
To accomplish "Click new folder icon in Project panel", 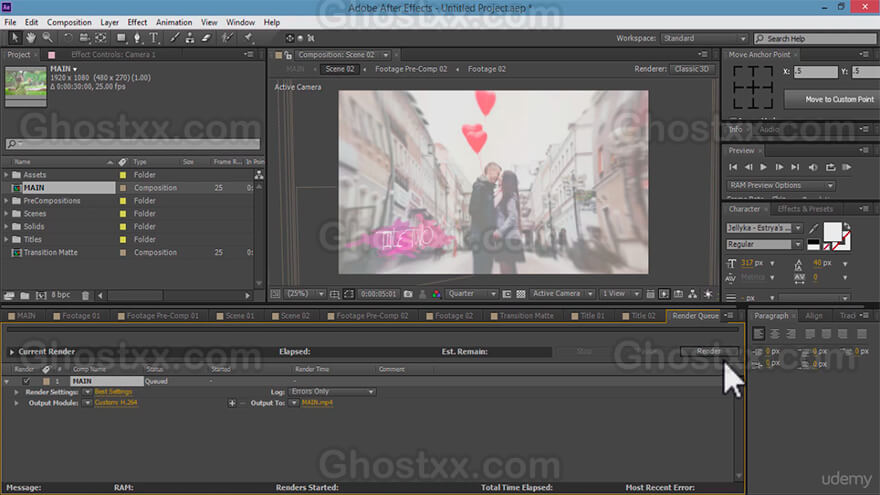I will tap(25, 295).
